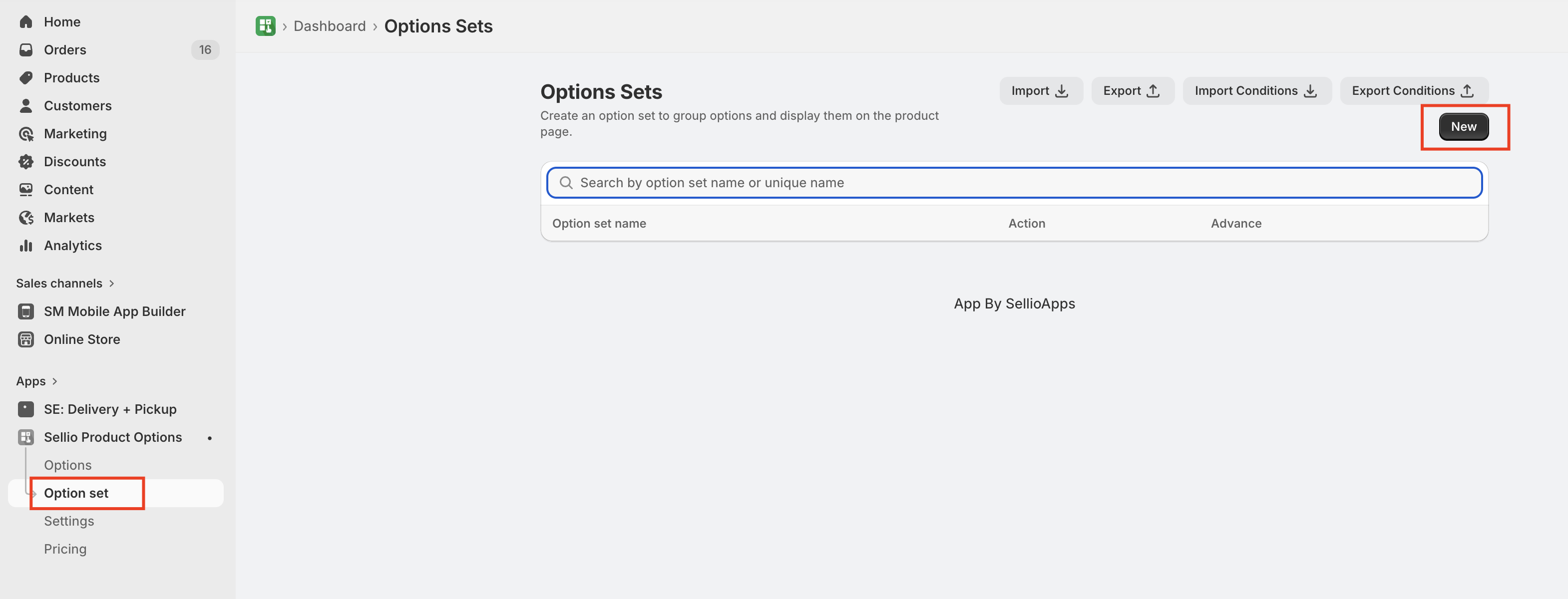Click the SM Mobile App Builder icon
1568x599 pixels.
pyautogui.click(x=25, y=311)
